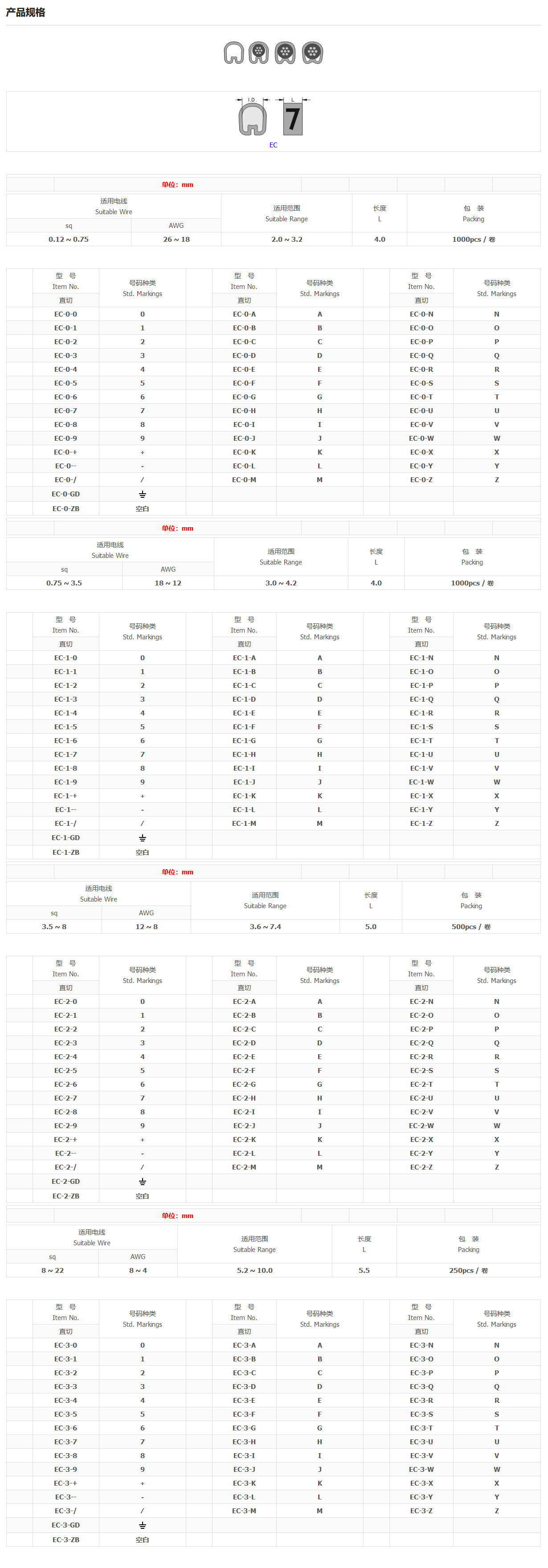Click the second marker icon with small wire
Viewport: 548px width, 1568px height.
[x=259, y=53]
